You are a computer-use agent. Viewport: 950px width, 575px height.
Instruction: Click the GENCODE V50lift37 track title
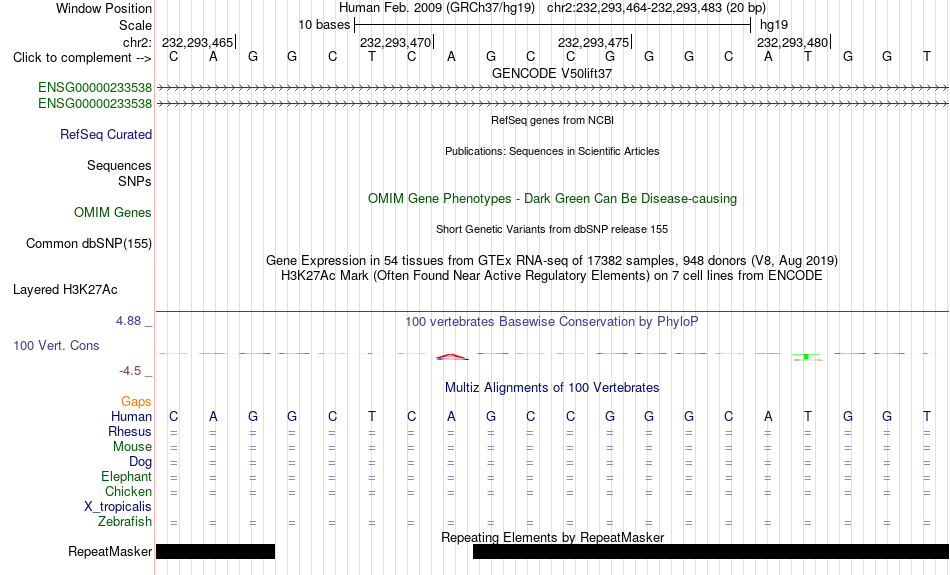(552, 73)
